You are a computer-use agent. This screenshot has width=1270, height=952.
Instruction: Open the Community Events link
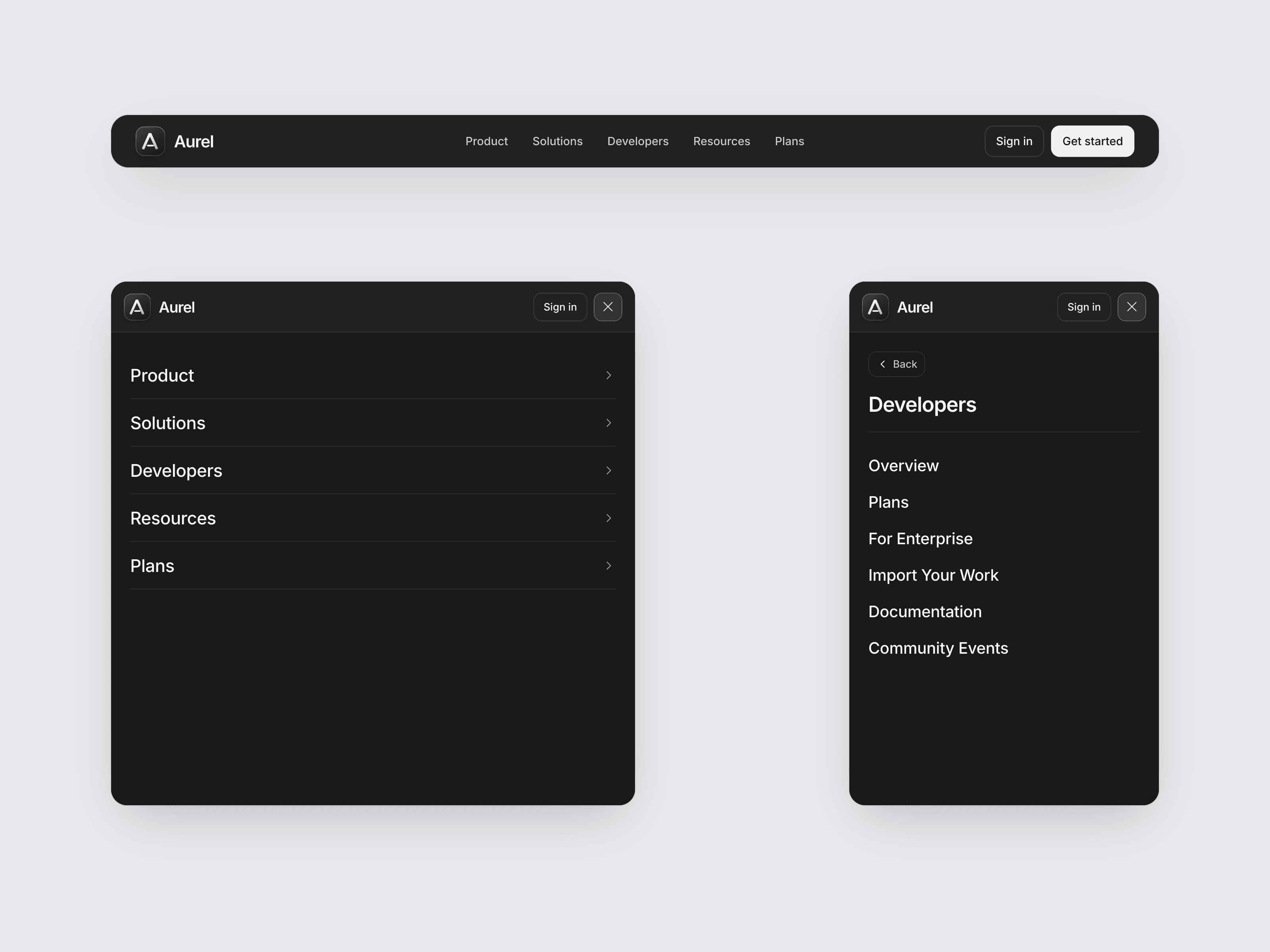(x=938, y=648)
